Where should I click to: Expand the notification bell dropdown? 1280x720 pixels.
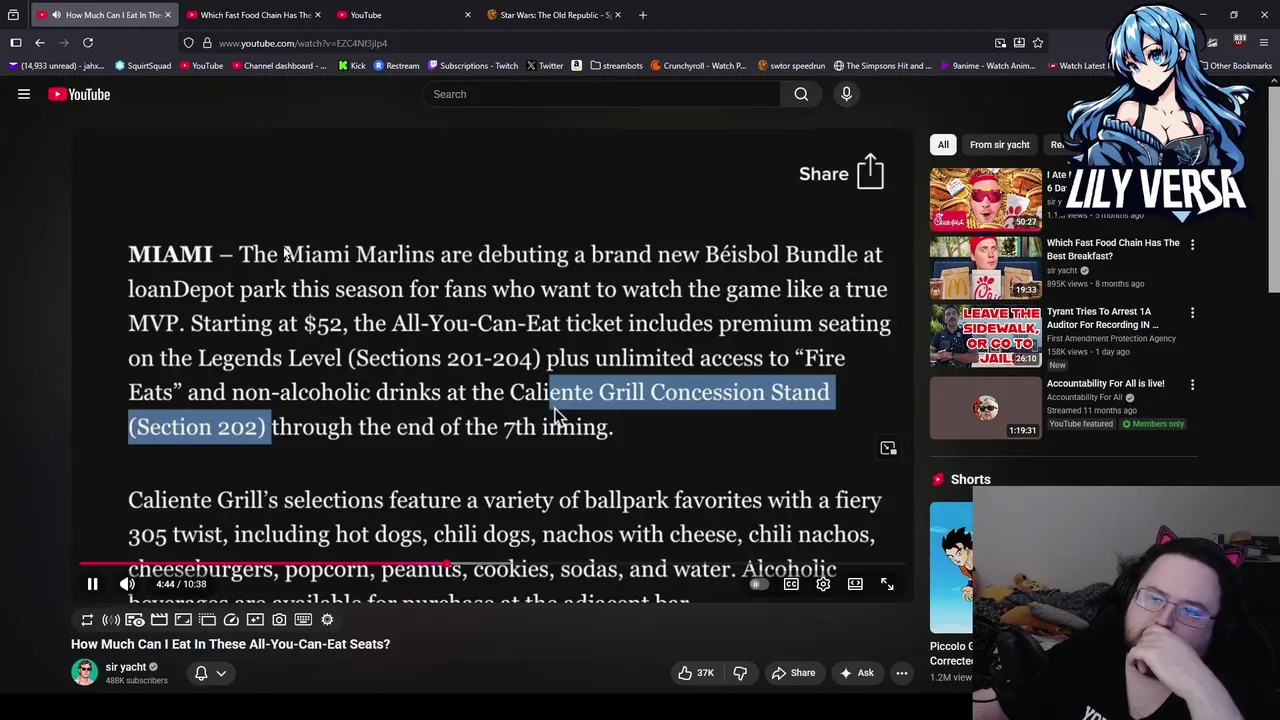coord(210,673)
